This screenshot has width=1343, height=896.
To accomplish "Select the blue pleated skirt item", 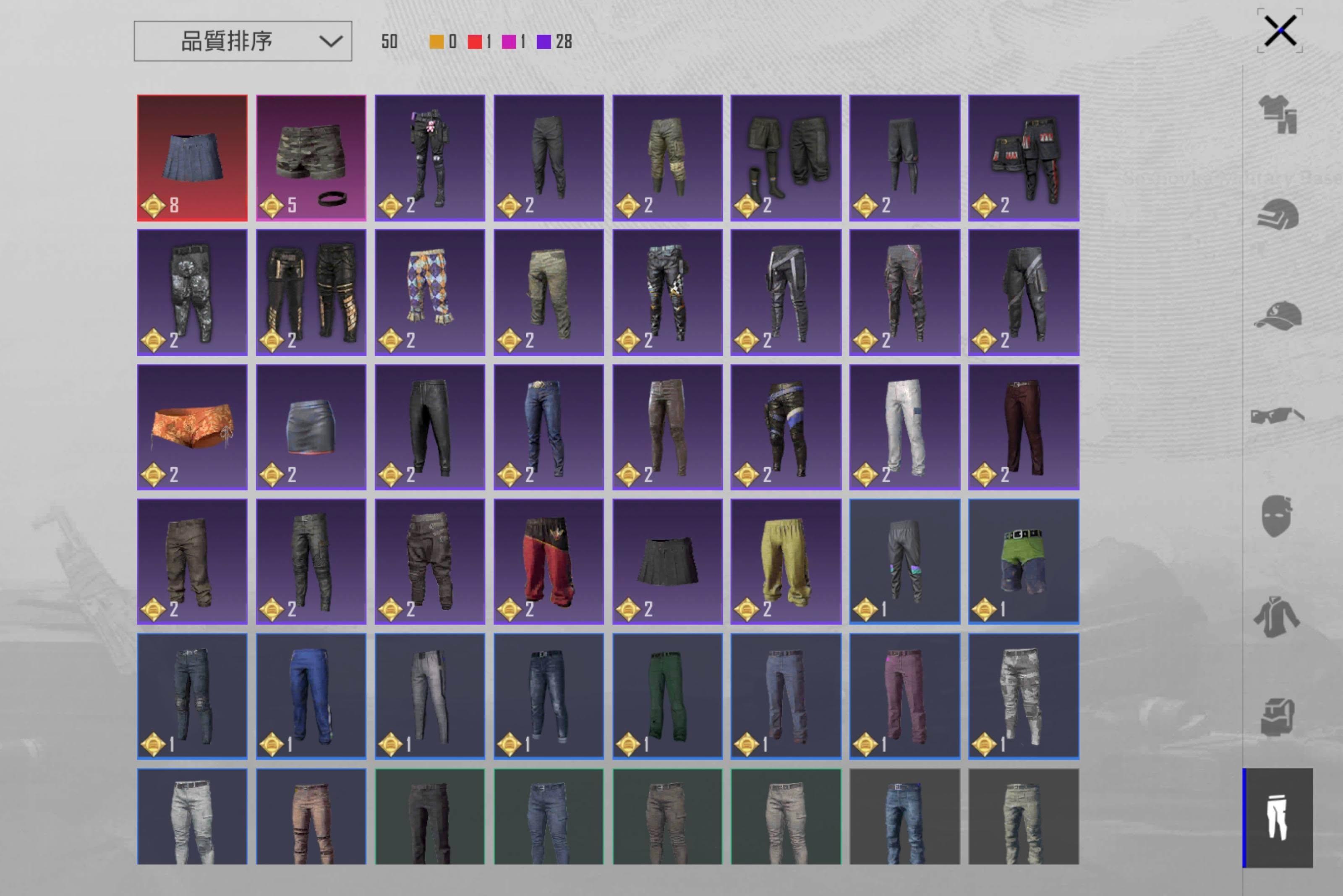I will [x=192, y=158].
